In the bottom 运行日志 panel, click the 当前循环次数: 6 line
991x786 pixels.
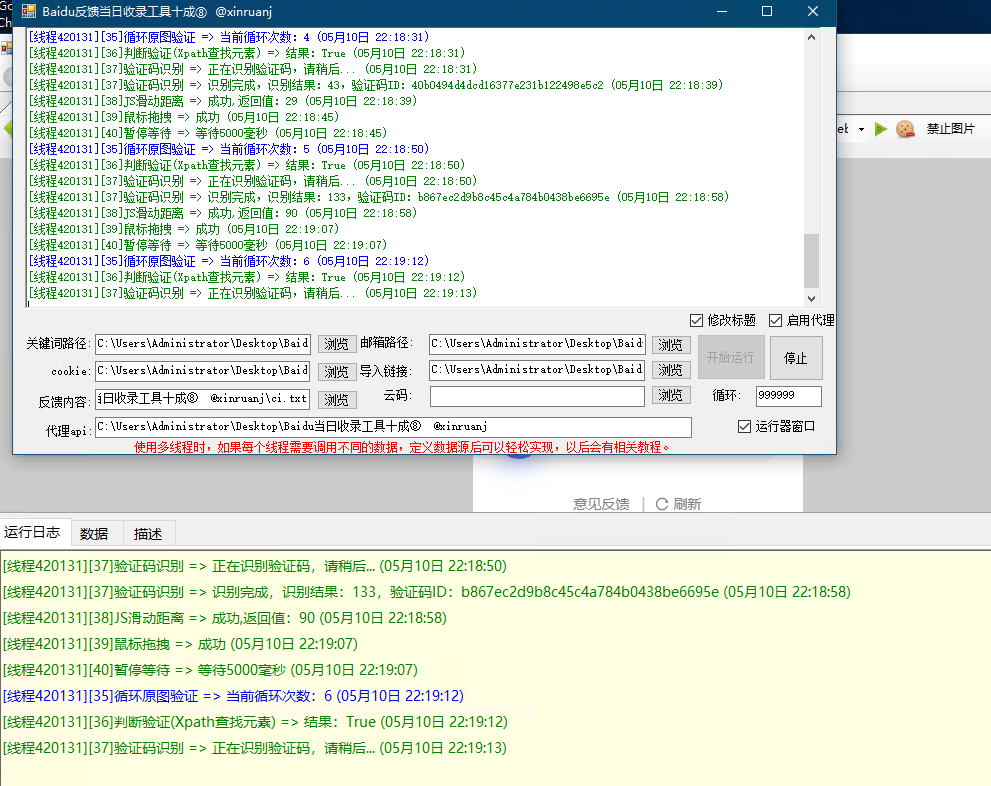(x=233, y=696)
